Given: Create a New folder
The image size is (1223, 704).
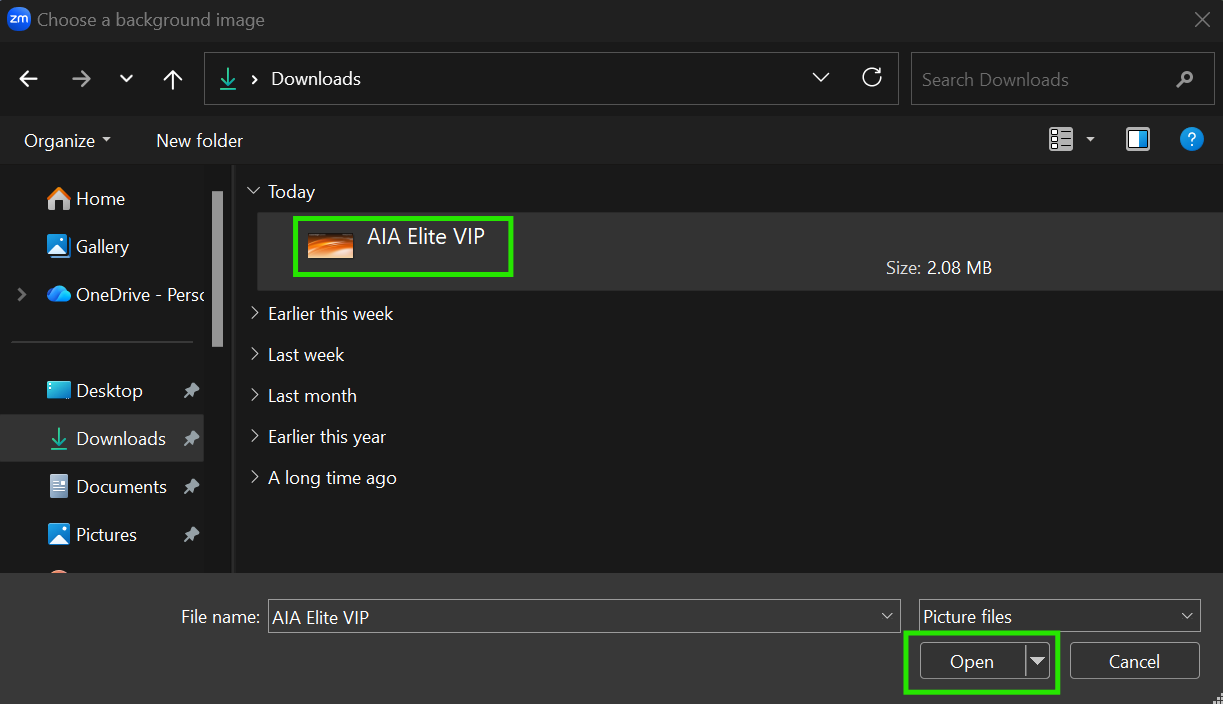Looking at the screenshot, I should tap(199, 141).
